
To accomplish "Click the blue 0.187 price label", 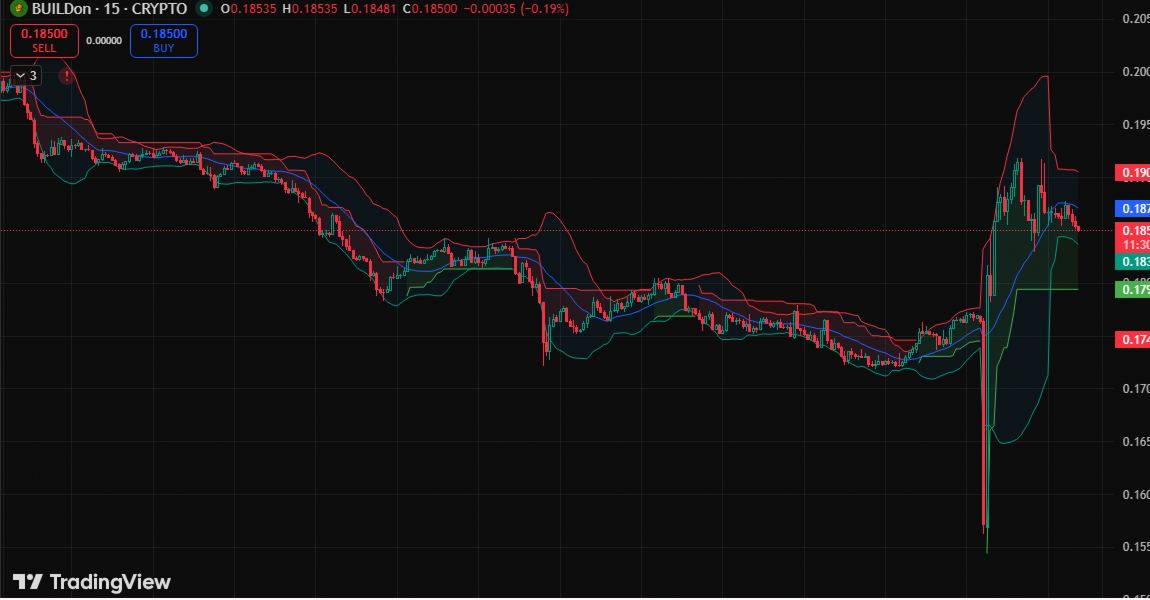I will [1132, 208].
